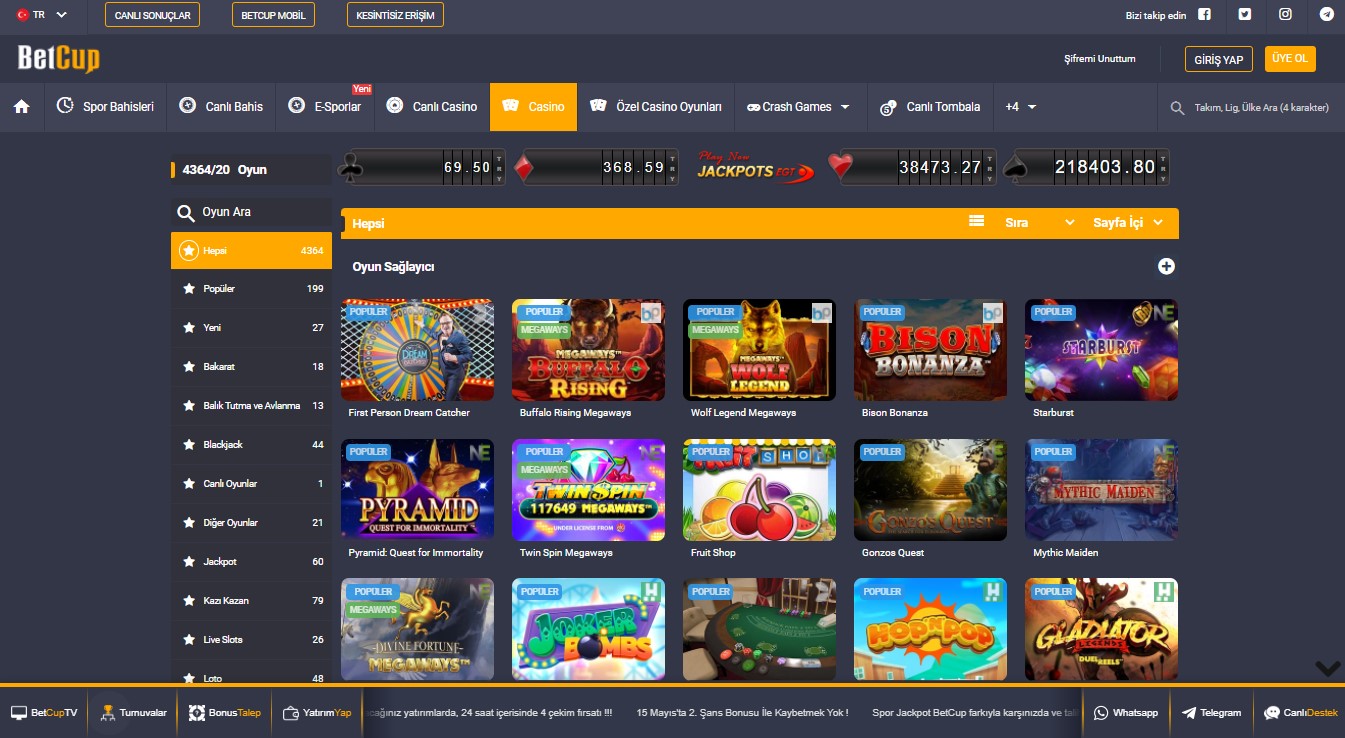Viewport: 1345px width, 738px height.
Task: Click the search magnifier in the navbar
Action: pos(1177,107)
